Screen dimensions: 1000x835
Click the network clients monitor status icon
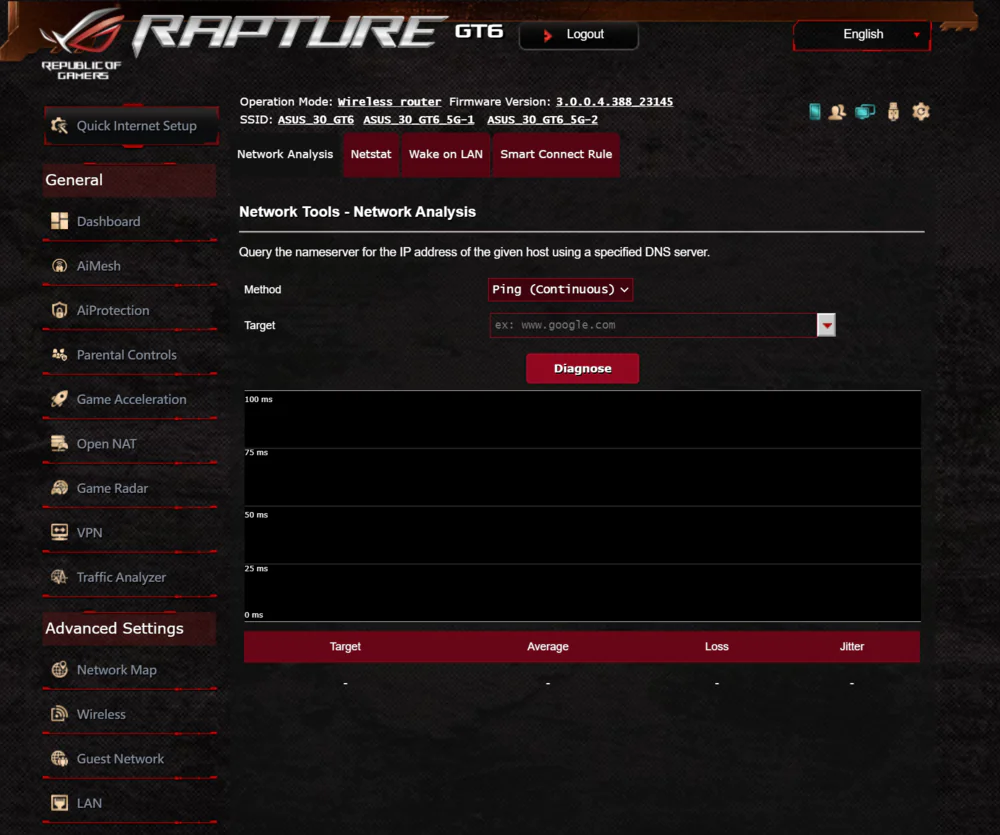(x=865, y=112)
